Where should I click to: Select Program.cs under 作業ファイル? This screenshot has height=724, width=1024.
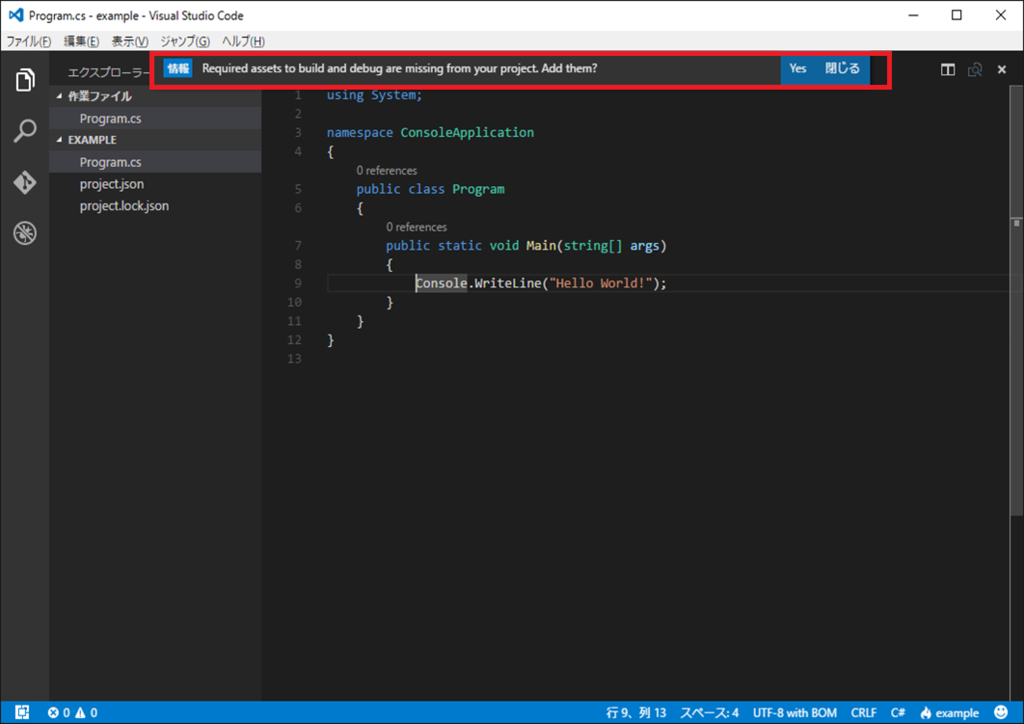pyautogui.click(x=155, y=118)
